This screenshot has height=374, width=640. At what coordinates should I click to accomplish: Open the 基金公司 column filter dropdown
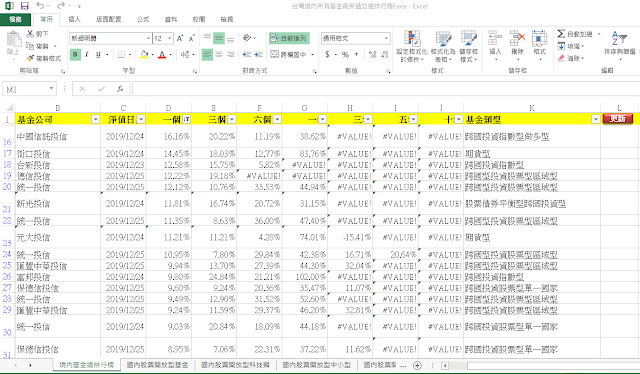pos(96,119)
